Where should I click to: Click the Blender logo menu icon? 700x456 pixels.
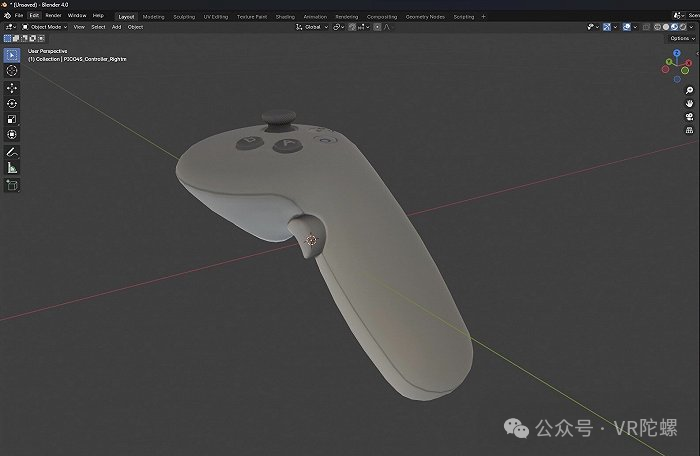[8, 16]
